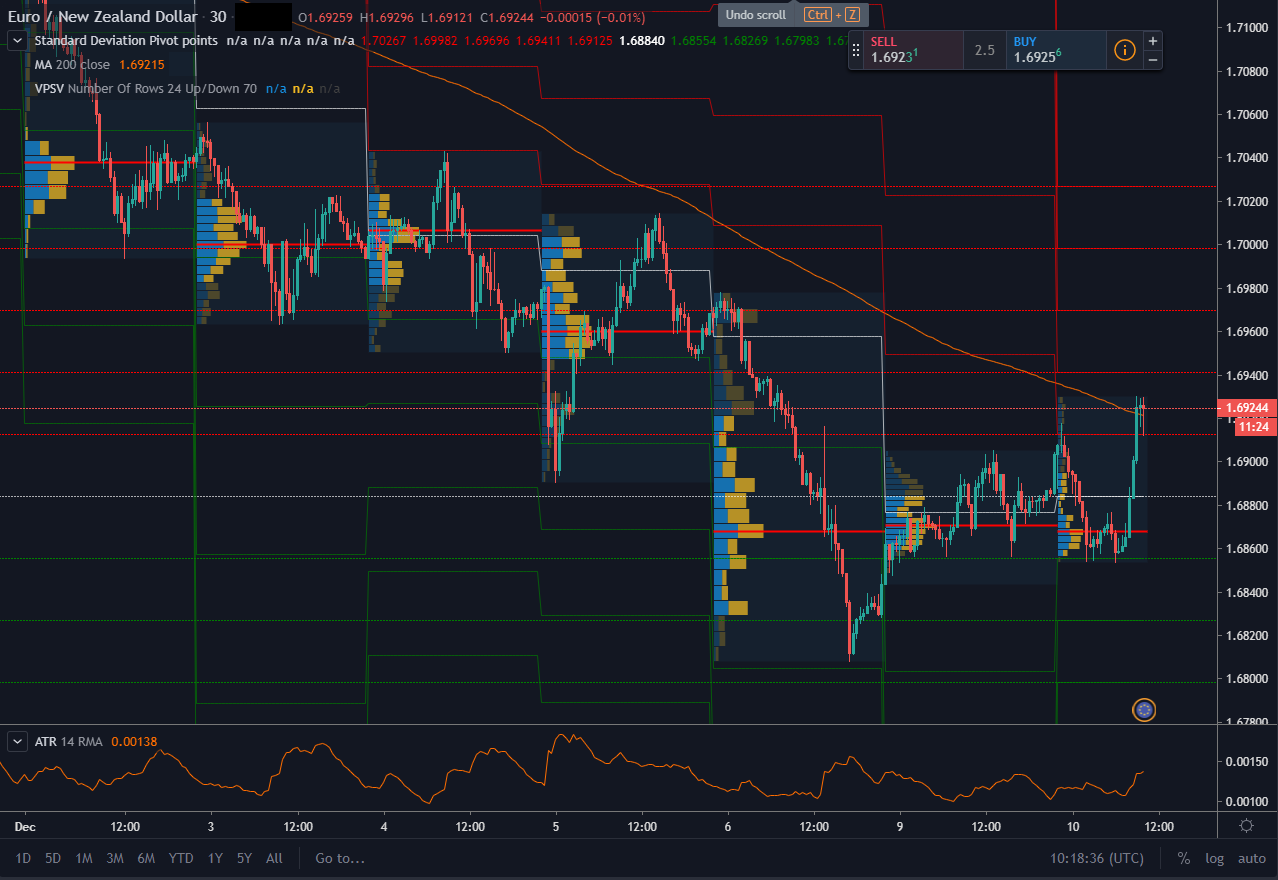Open chart settings gear on time axis
1278x880 pixels.
pyautogui.click(x=1246, y=826)
